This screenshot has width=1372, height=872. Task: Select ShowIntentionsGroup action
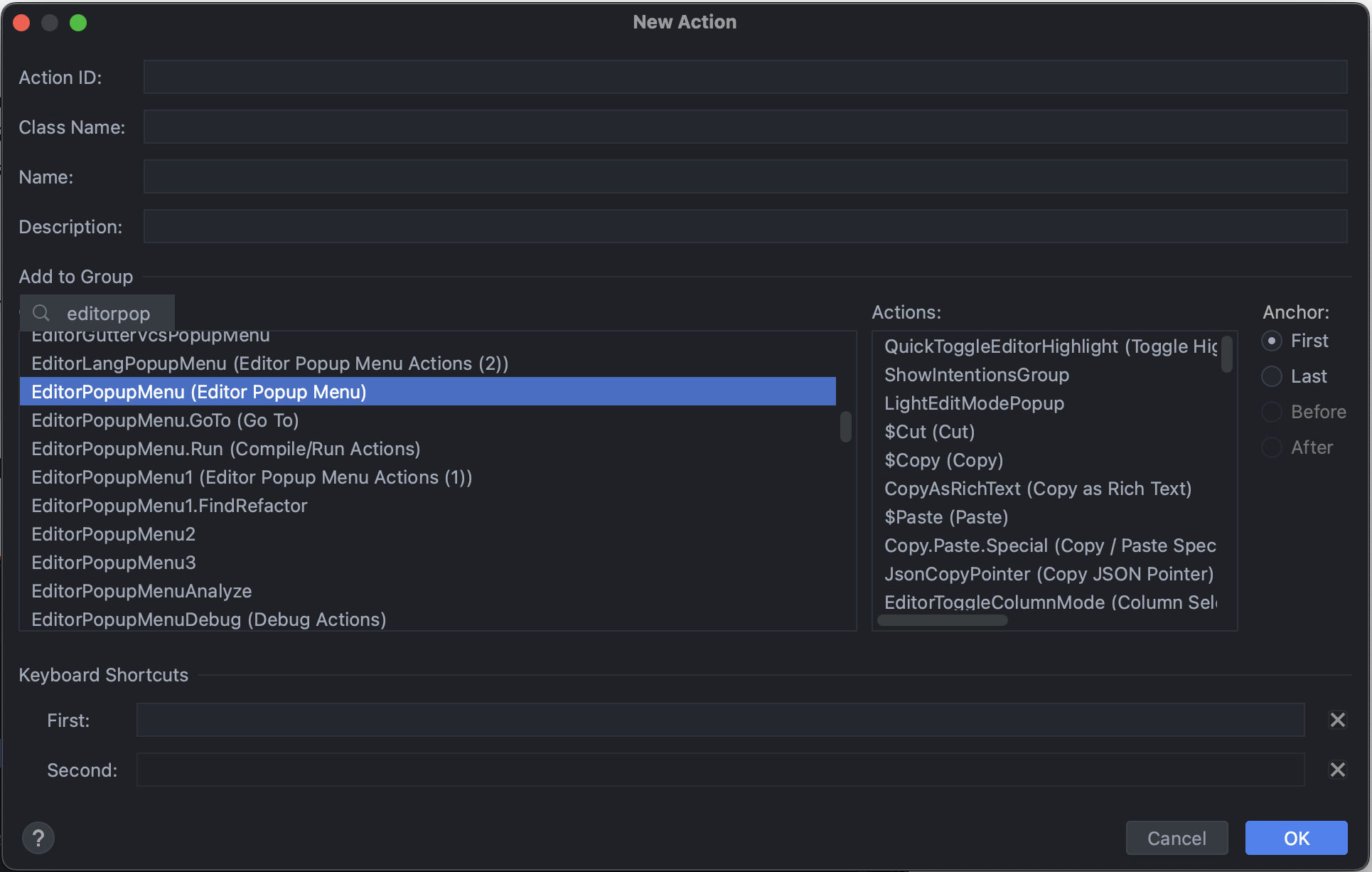976,375
